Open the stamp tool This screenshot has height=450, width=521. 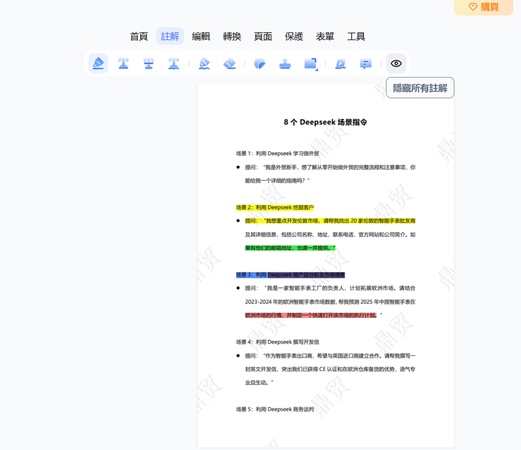pyautogui.click(x=285, y=63)
